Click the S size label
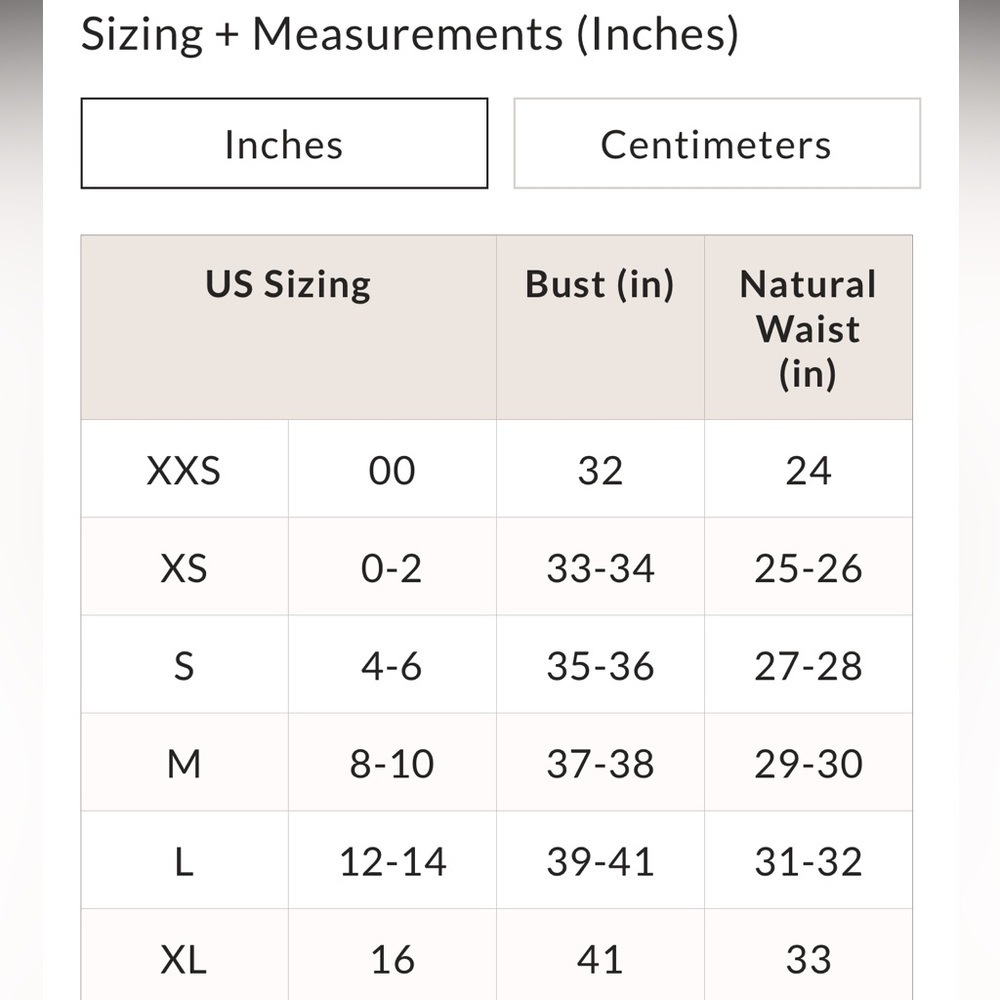Viewport: 1000px width, 1000px height. coord(184,666)
